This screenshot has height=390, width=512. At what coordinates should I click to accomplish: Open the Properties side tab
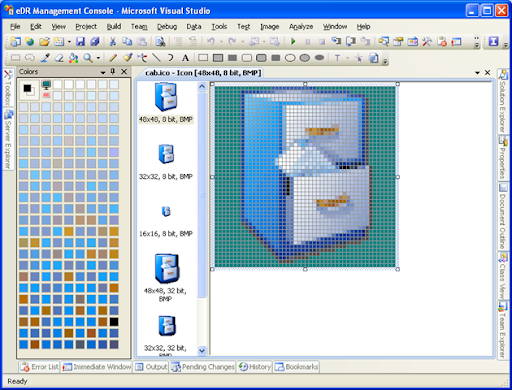tap(503, 158)
